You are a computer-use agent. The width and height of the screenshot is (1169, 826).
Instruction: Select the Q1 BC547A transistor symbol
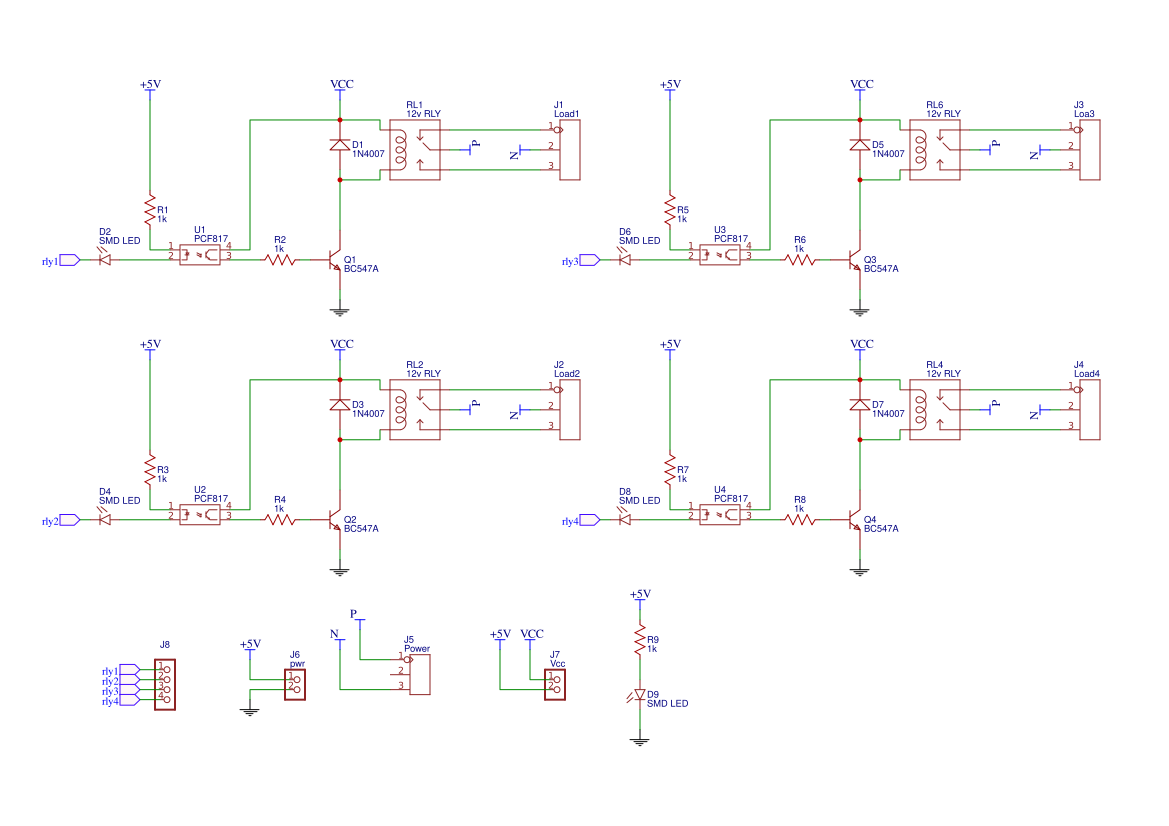click(335, 260)
